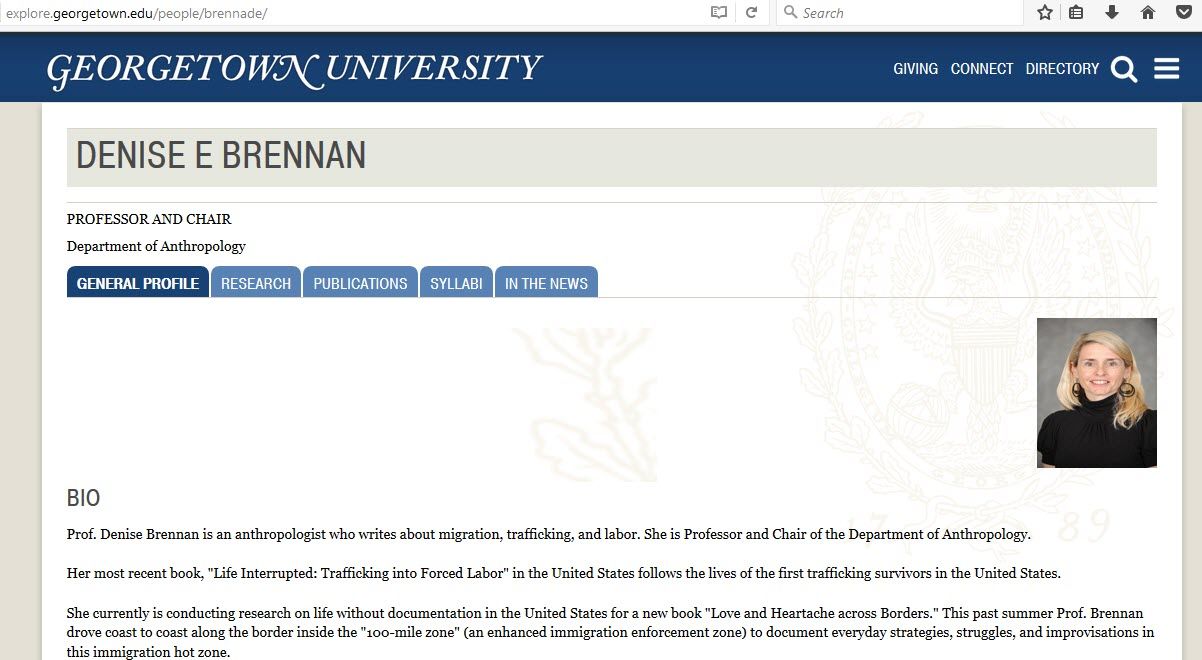Image resolution: width=1202 pixels, height=660 pixels.
Task: Toggle Reader View for the article
Action: pos(718,13)
